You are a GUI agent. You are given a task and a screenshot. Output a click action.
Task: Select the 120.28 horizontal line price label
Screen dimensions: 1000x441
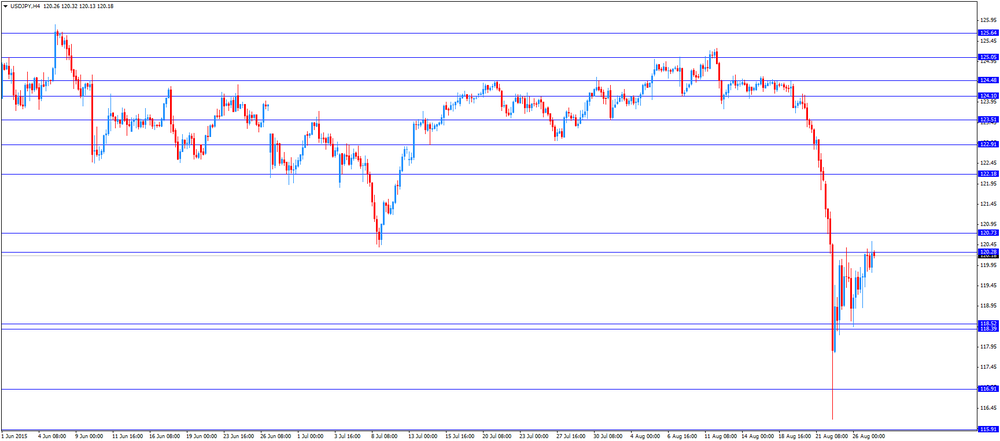click(989, 251)
